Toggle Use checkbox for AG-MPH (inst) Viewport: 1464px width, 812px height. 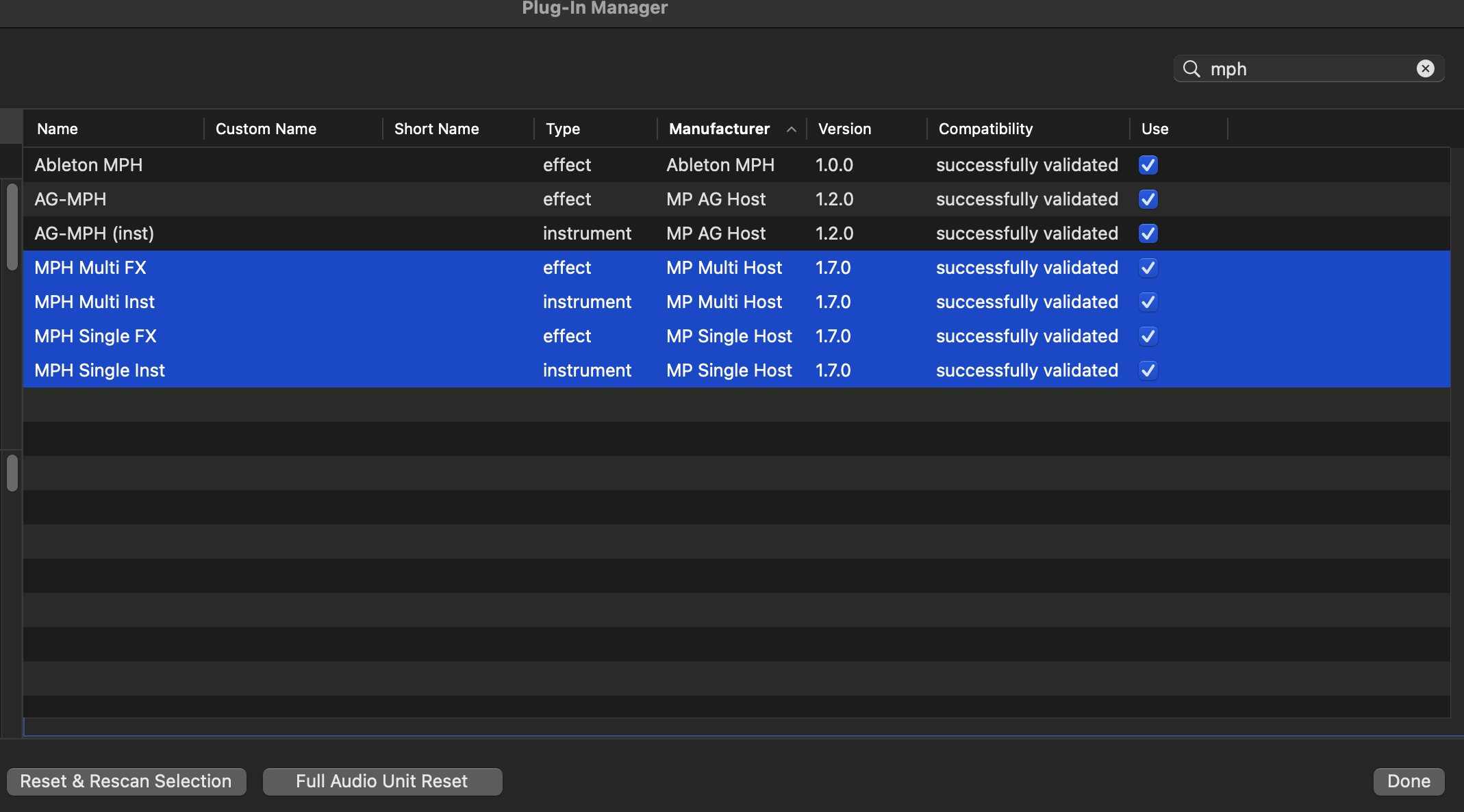tap(1148, 233)
